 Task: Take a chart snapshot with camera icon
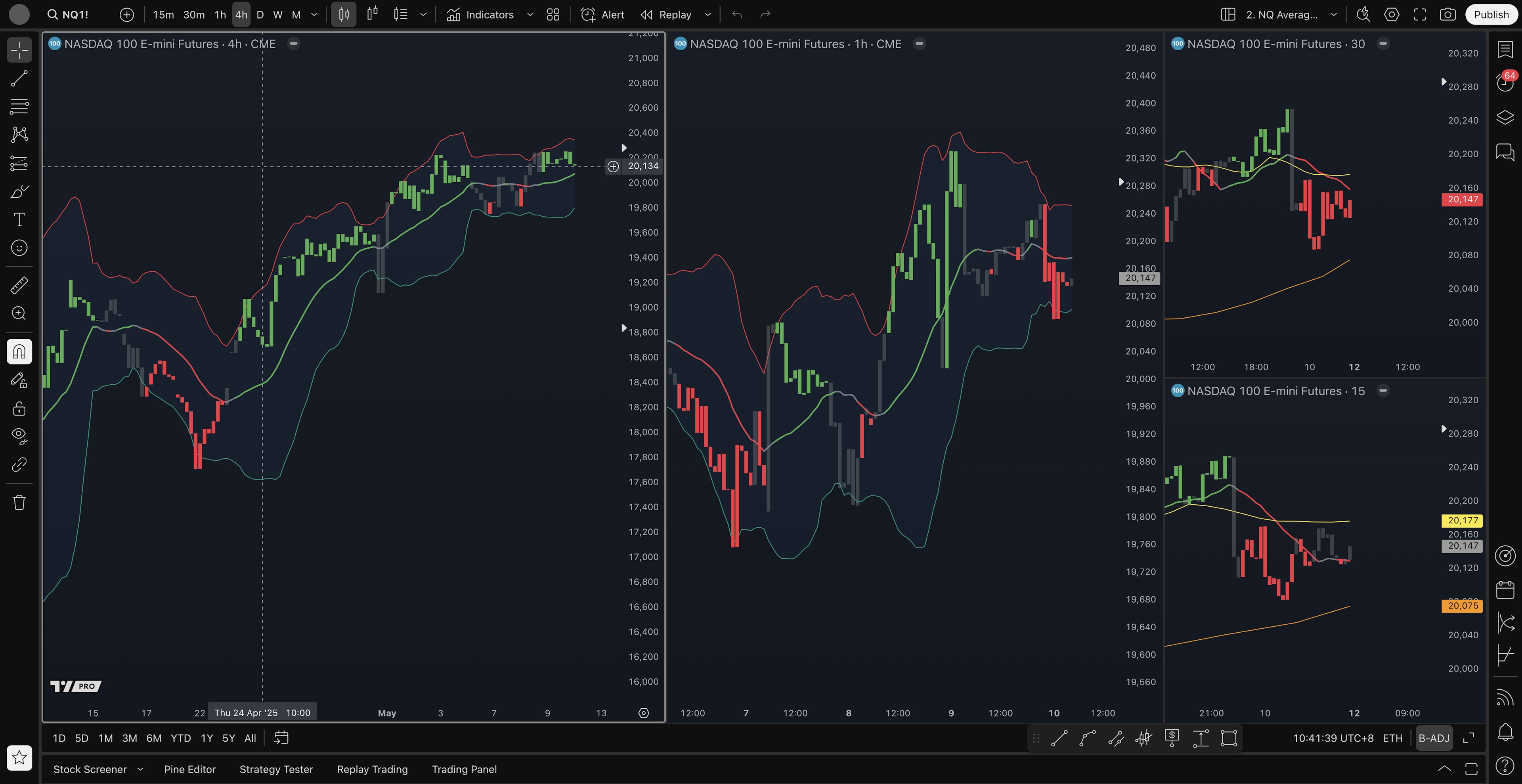[x=1447, y=15]
